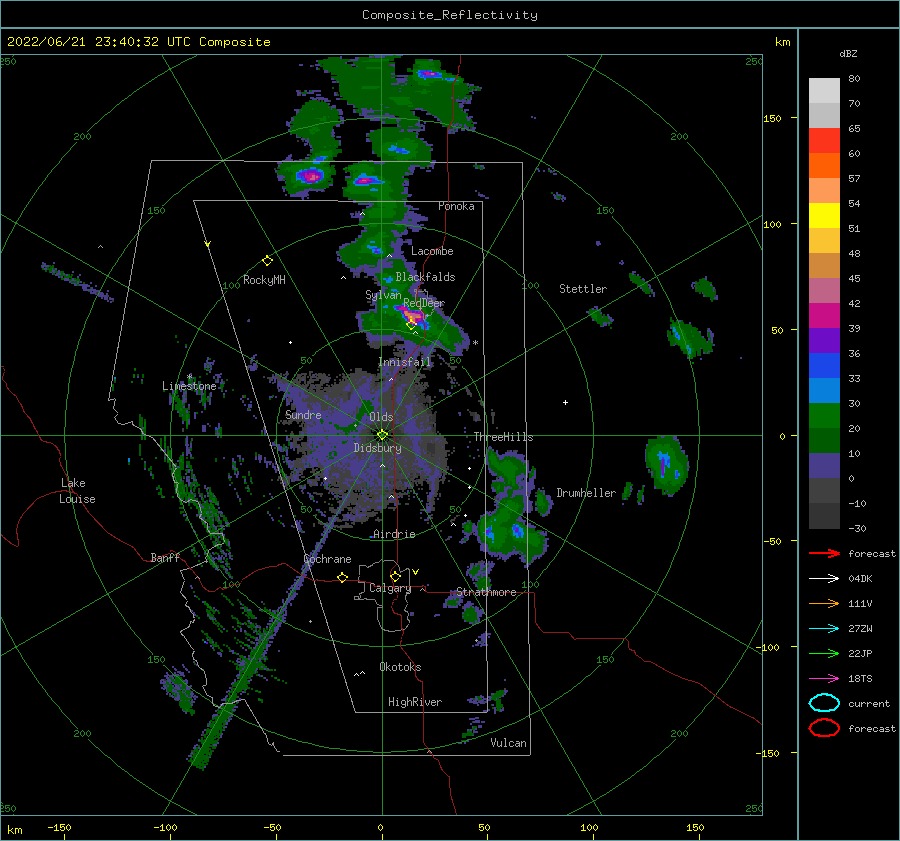Screen dimensions: 900x841
Task: Click the red swatch between 65 and 60
Action: [x=824, y=140]
